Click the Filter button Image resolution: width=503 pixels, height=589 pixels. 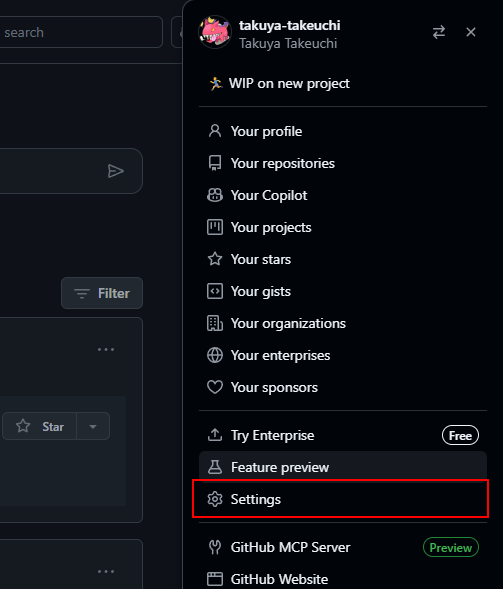(x=102, y=293)
